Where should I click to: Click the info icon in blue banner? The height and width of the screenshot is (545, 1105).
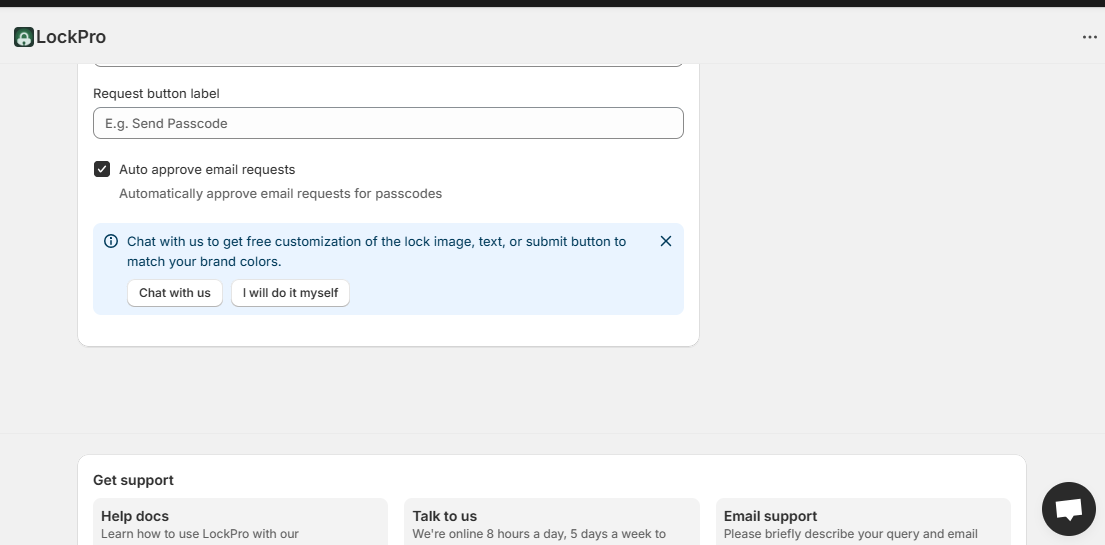point(111,241)
